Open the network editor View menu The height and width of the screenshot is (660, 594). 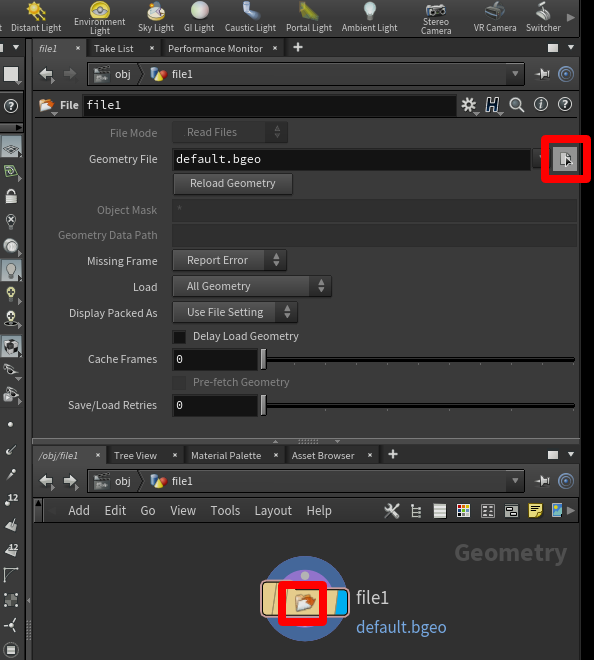pos(183,511)
